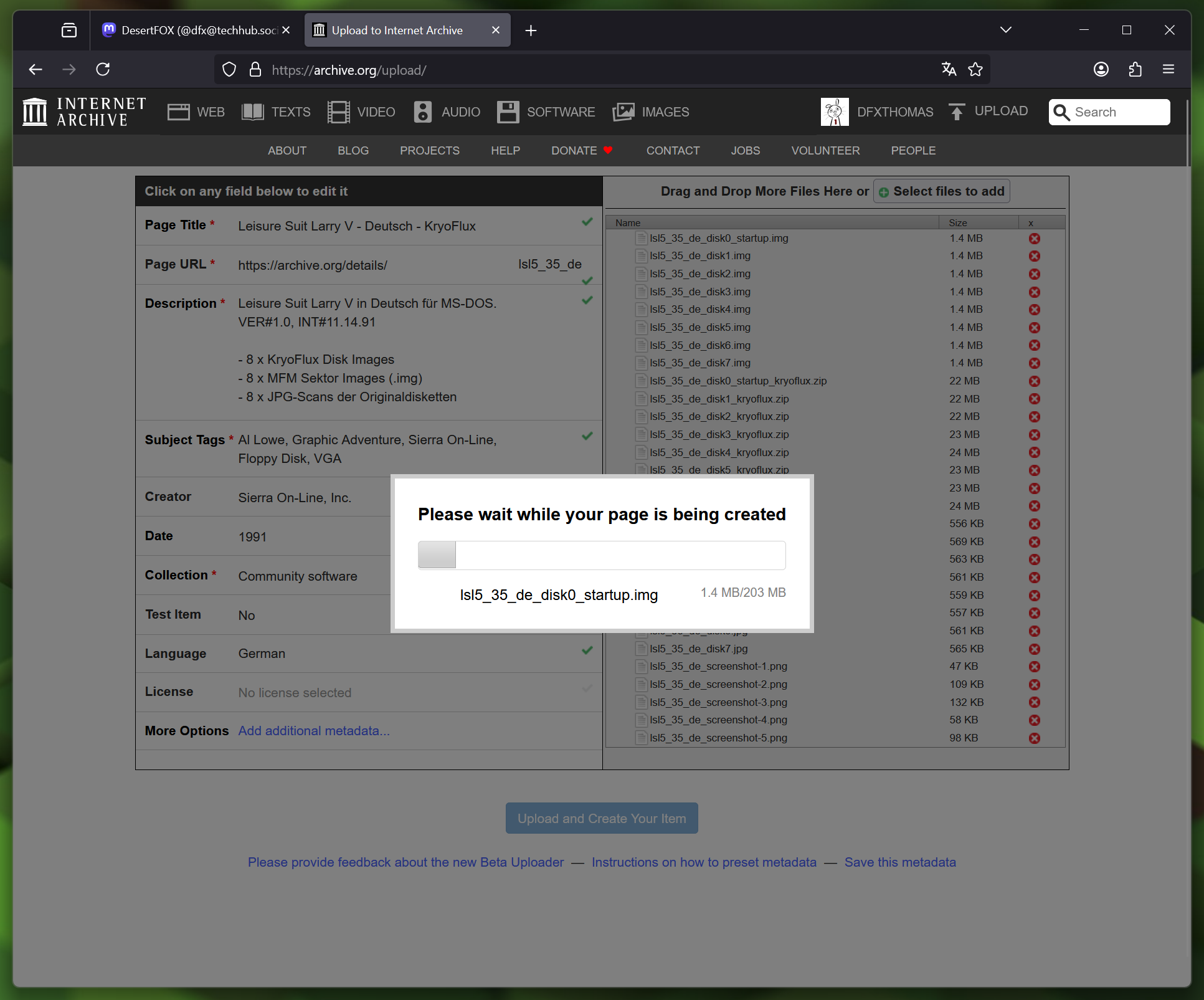Open the Firefox account icon
1204x1000 pixels.
click(x=1101, y=69)
